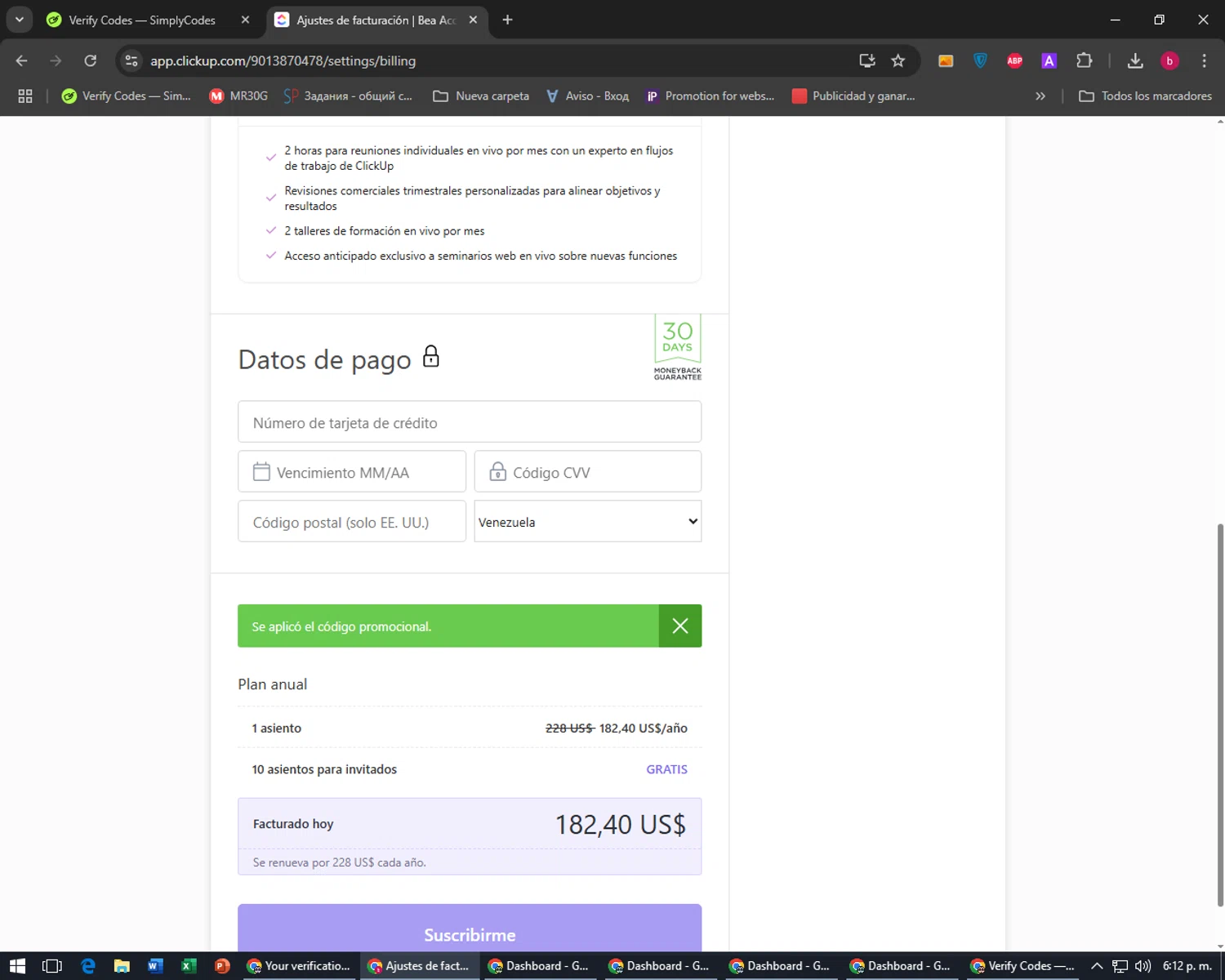Open the Задания bookmark
Screen dimensions: 1225x980
(x=348, y=96)
